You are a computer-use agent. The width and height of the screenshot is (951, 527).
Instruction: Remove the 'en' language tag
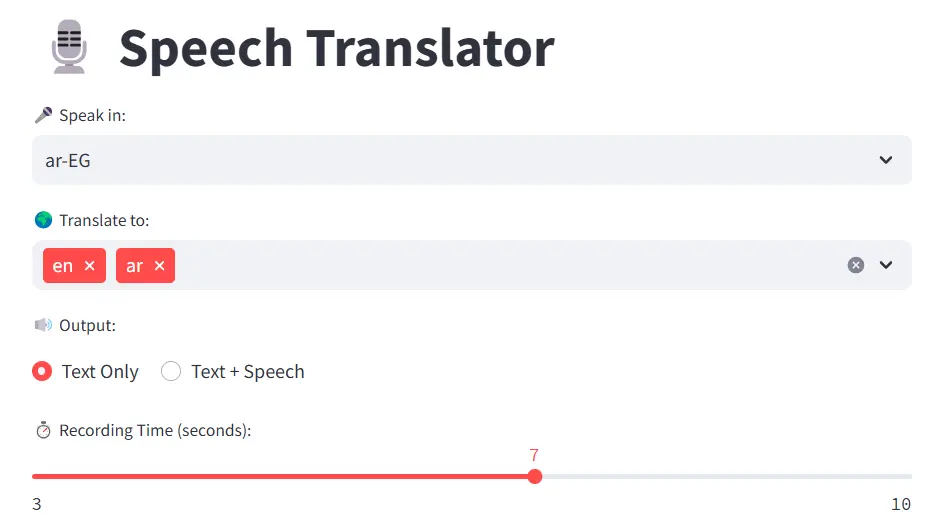(x=90, y=266)
